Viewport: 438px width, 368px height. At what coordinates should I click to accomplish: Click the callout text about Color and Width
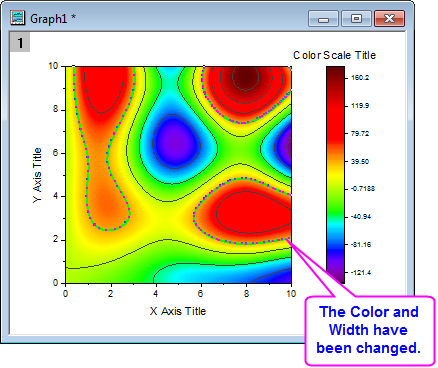369,330
